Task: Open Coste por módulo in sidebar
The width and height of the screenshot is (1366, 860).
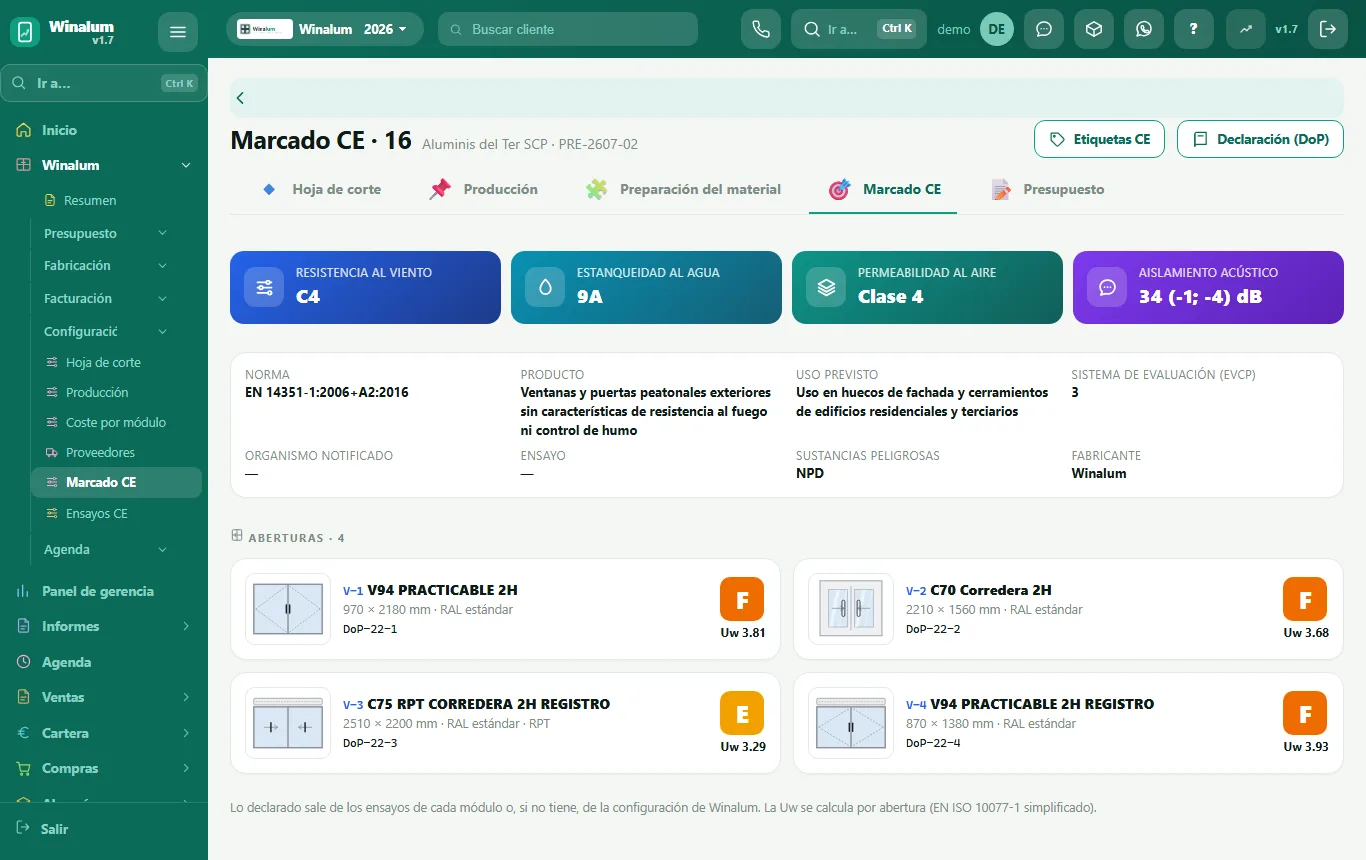Action: [x=116, y=422]
